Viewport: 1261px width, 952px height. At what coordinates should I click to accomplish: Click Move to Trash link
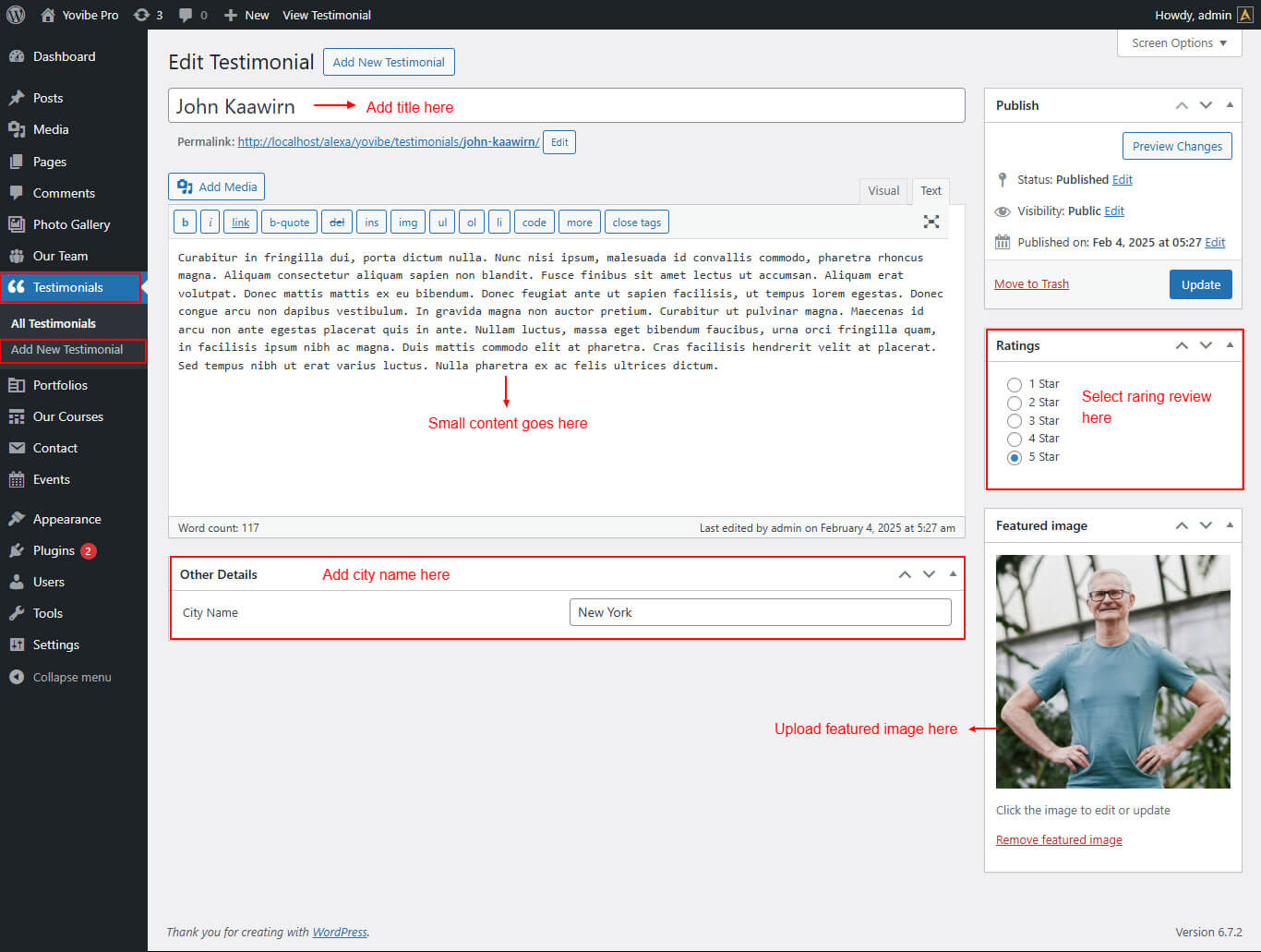1031,283
